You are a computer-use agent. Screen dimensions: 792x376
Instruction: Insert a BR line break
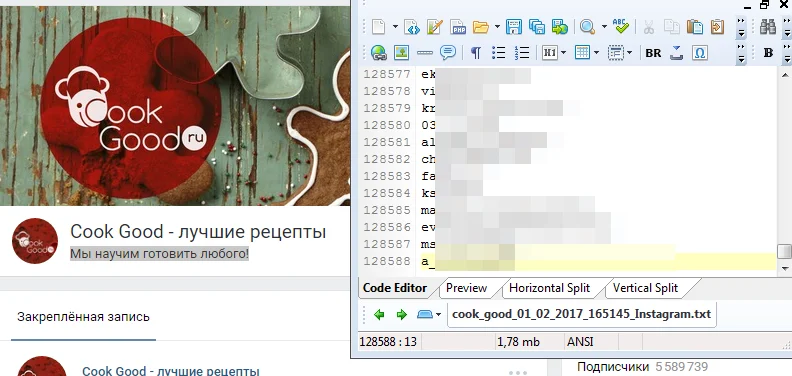pos(653,53)
